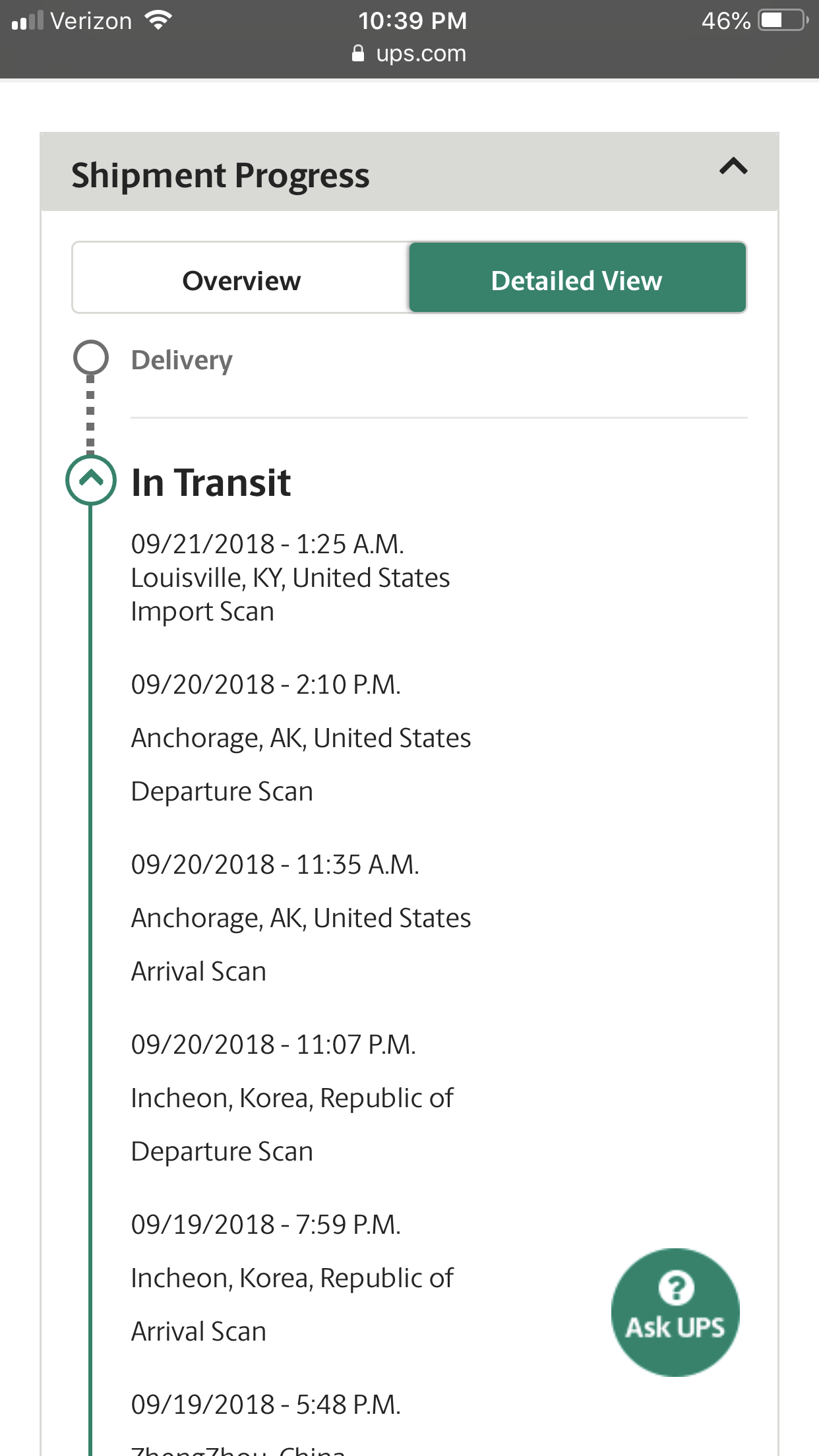
Task: Tap the Anchorage Departure Scan entry
Action: (x=301, y=738)
